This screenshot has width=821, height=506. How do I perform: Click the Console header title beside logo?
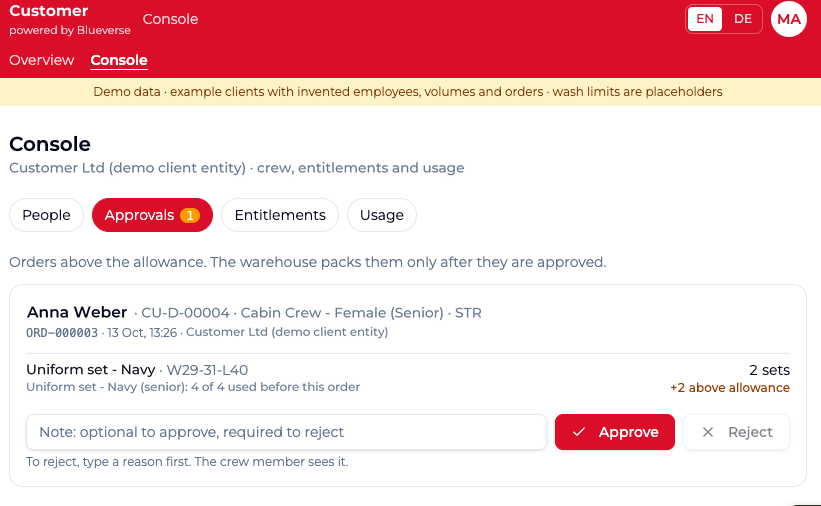[170, 19]
